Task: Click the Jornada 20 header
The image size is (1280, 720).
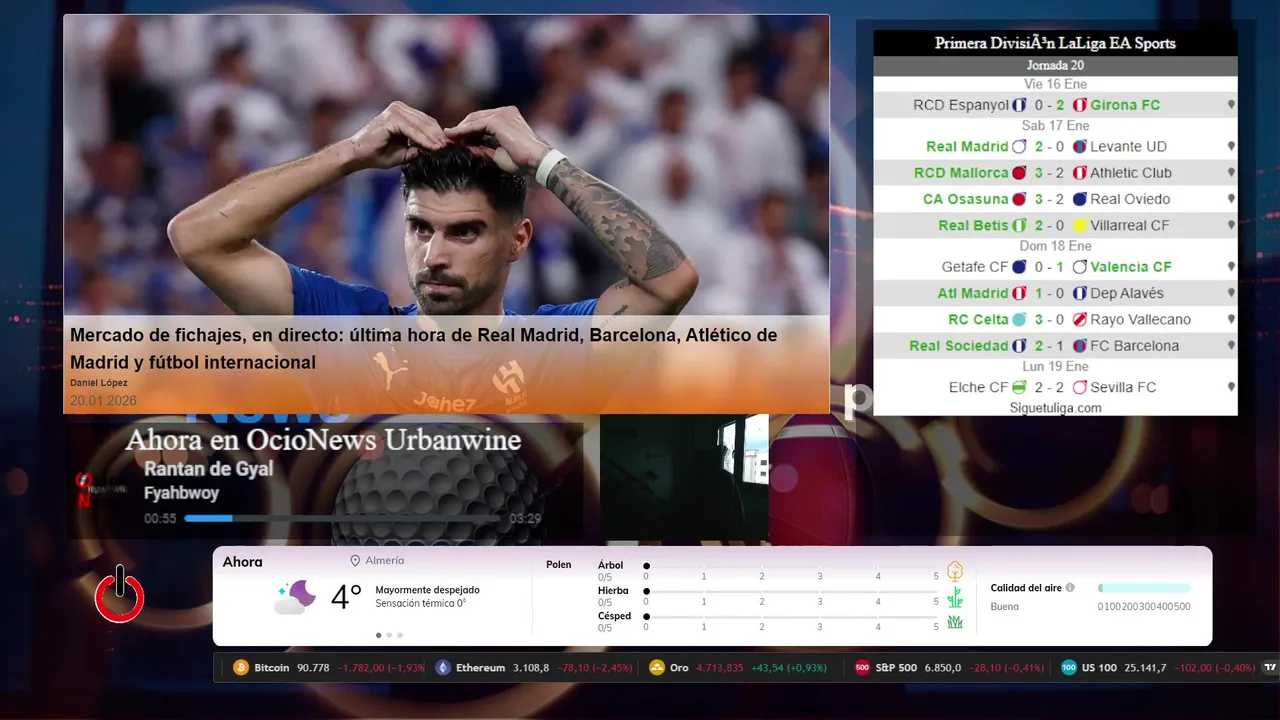Action: (x=1055, y=65)
